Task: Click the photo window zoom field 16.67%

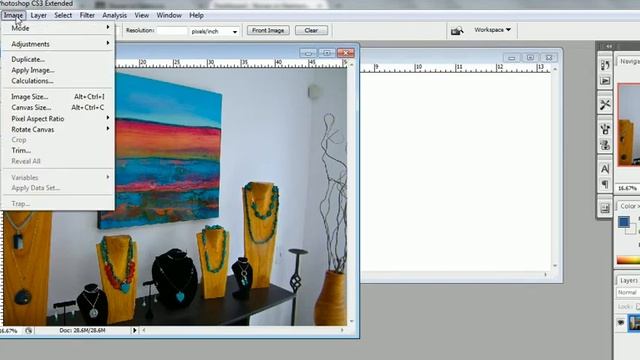Action: click(x=9, y=331)
